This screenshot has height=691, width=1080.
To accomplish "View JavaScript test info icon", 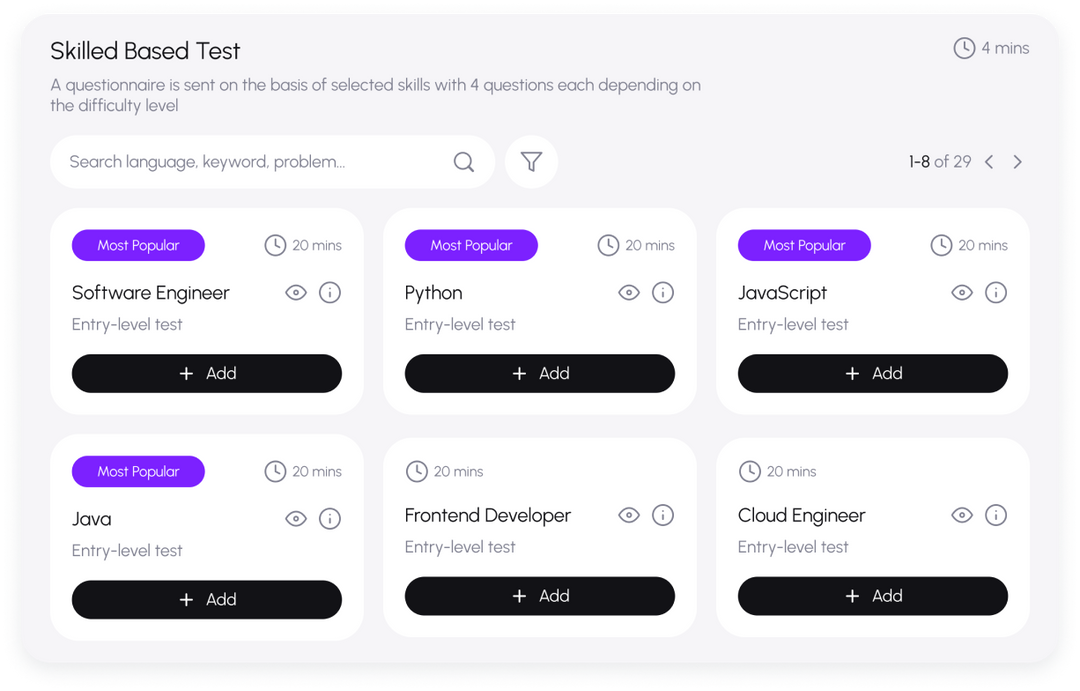I will pos(996,293).
